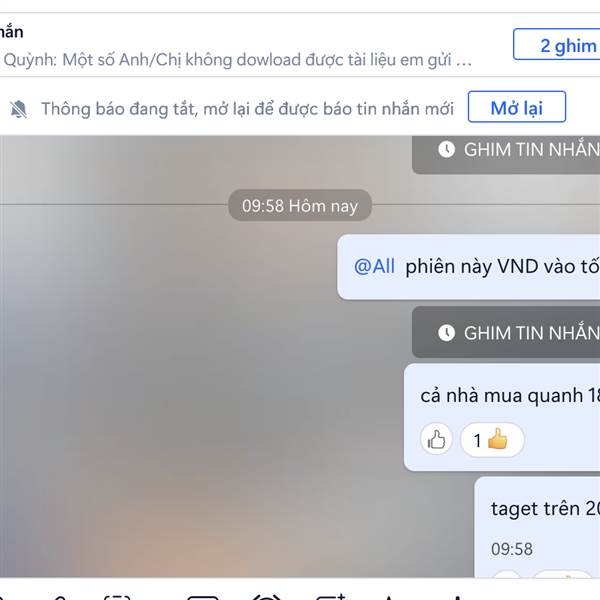Viewport: 600px width, 600px height.
Task: Click the clock icon on lower GHIM TIN NHẮN banner
Action: tap(446, 333)
